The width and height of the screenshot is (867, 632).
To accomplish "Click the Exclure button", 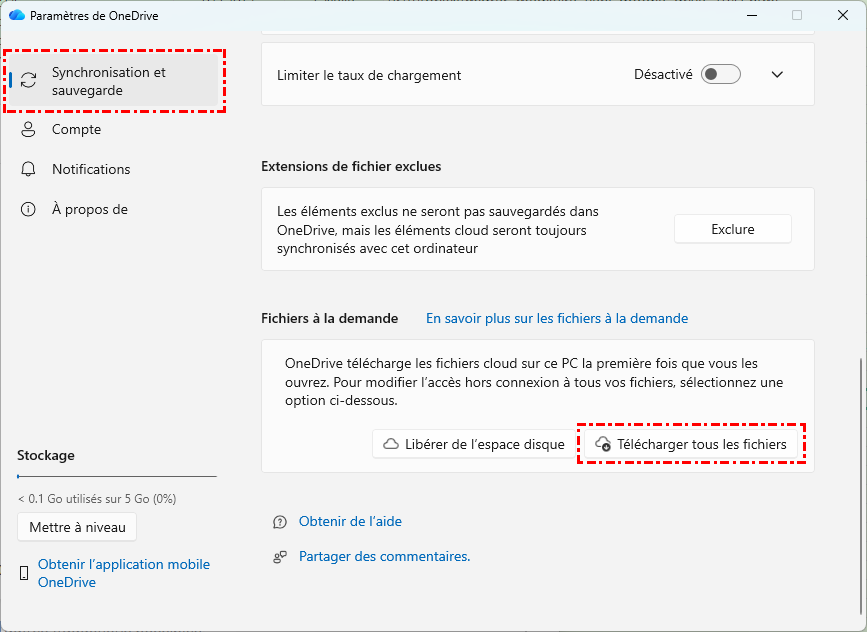I will coord(733,229).
